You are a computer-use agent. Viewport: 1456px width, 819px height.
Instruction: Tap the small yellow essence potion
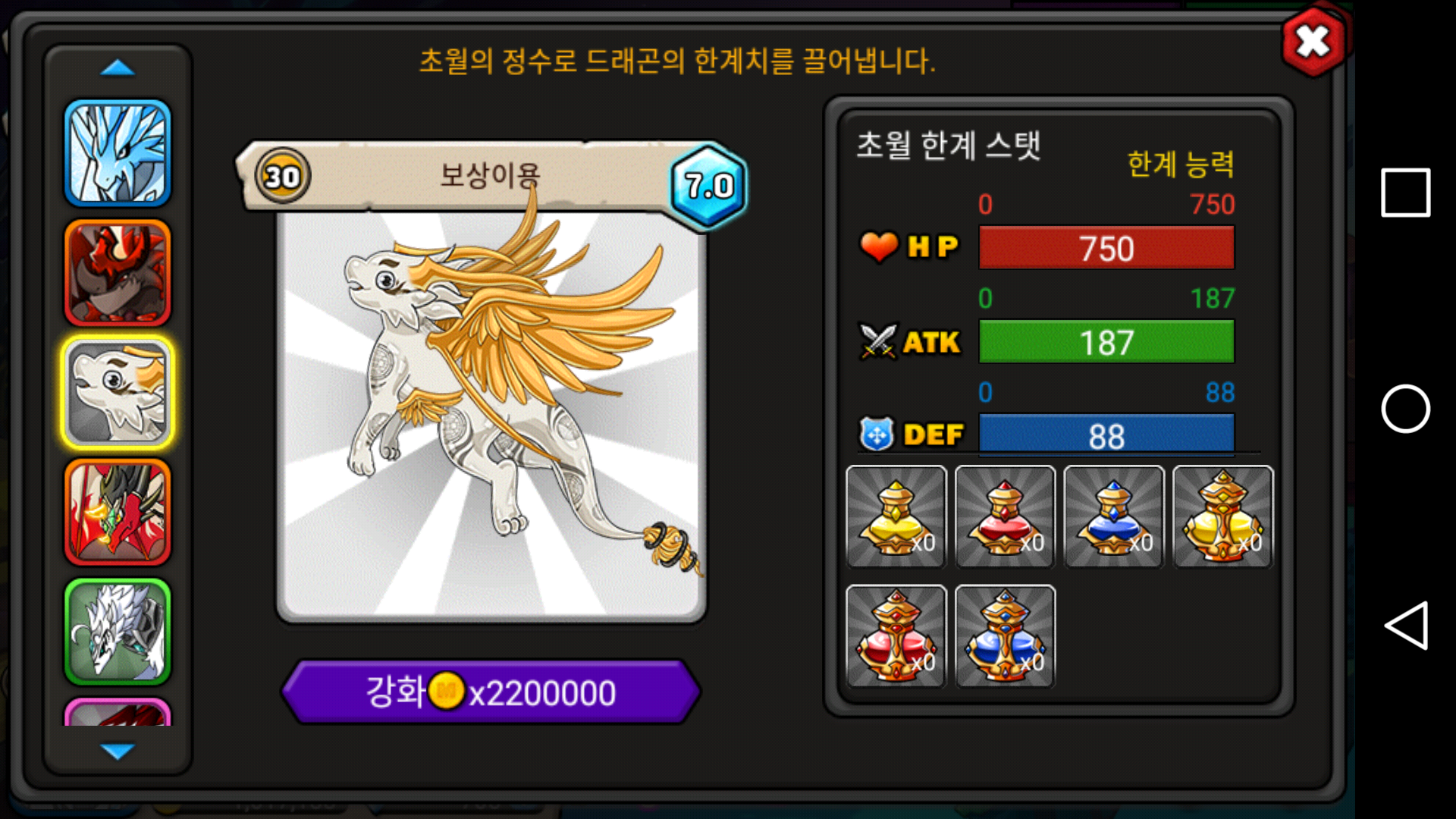click(896, 516)
